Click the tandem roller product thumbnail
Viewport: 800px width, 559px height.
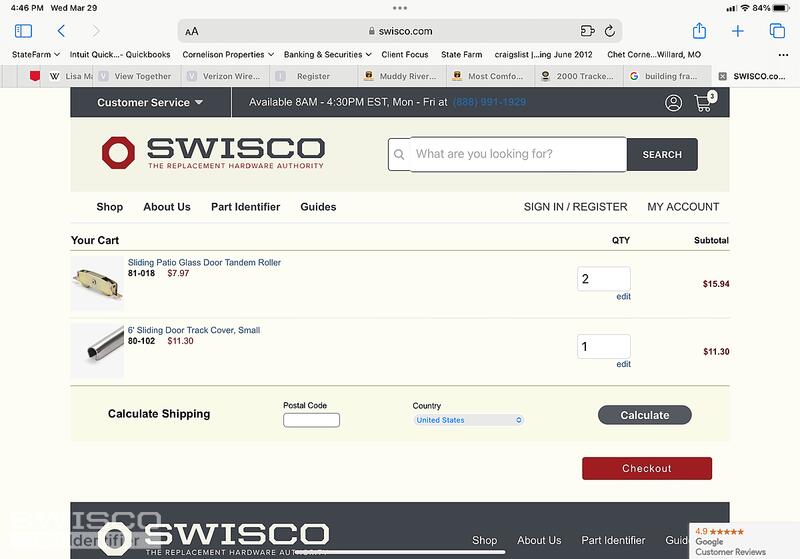click(x=97, y=284)
